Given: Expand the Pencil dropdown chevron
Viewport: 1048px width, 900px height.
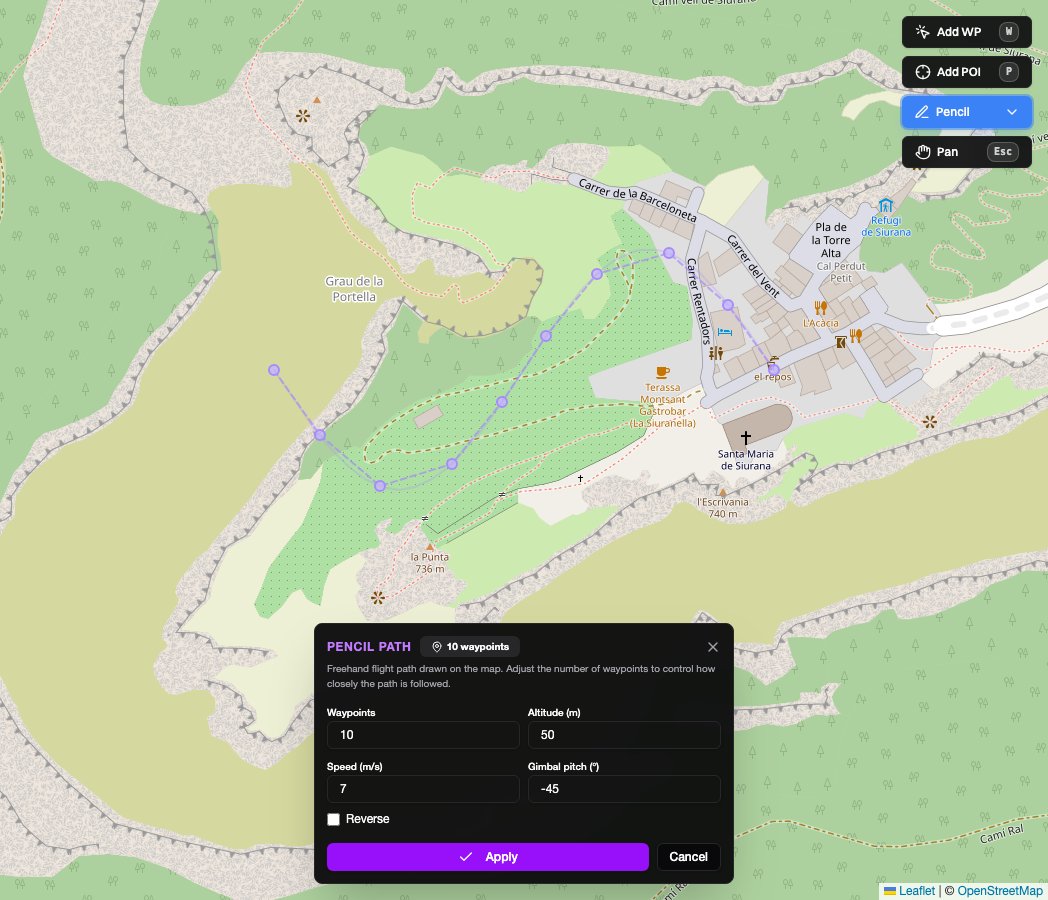Looking at the screenshot, I should click(x=1012, y=112).
